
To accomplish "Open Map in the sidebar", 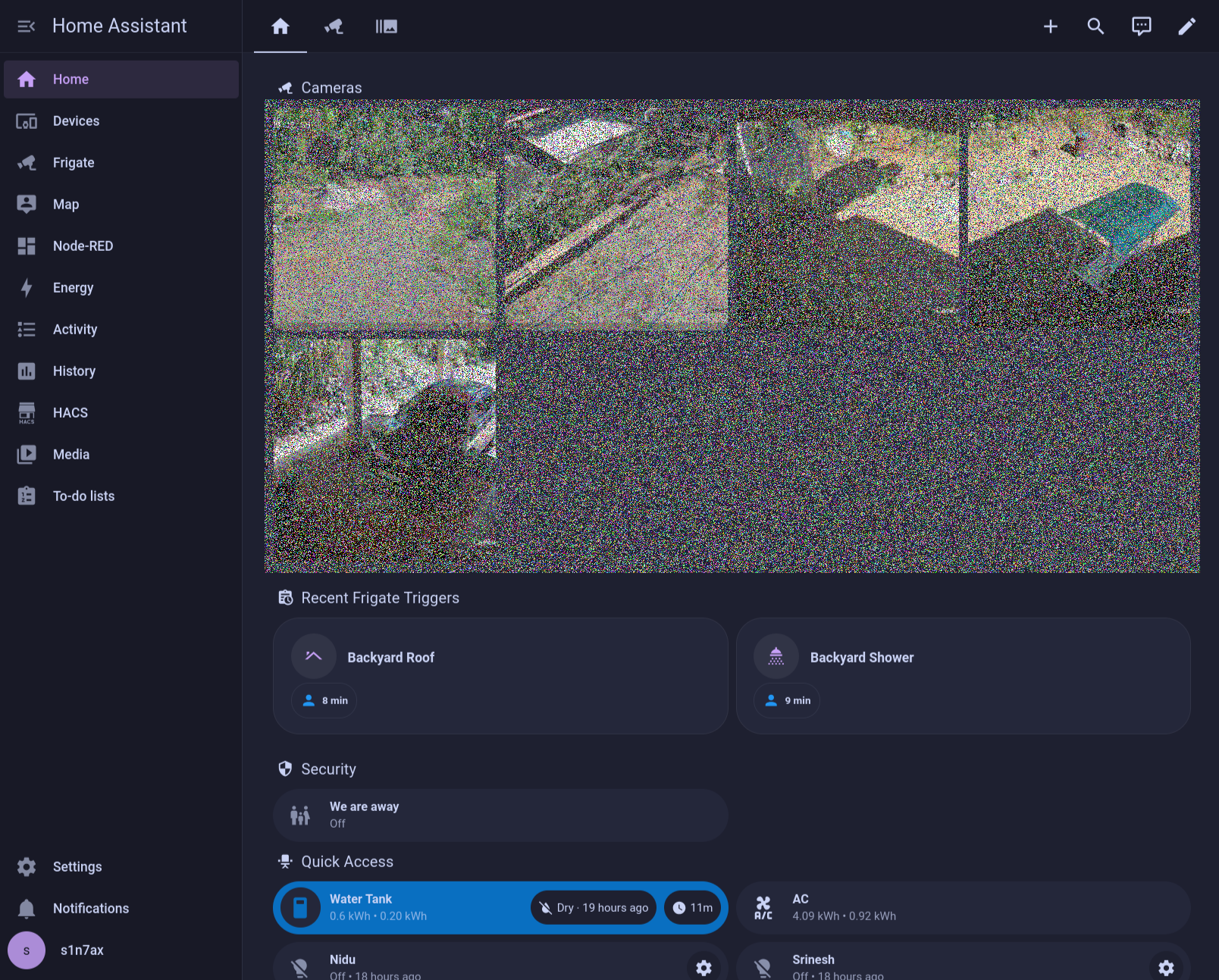I will point(121,205).
